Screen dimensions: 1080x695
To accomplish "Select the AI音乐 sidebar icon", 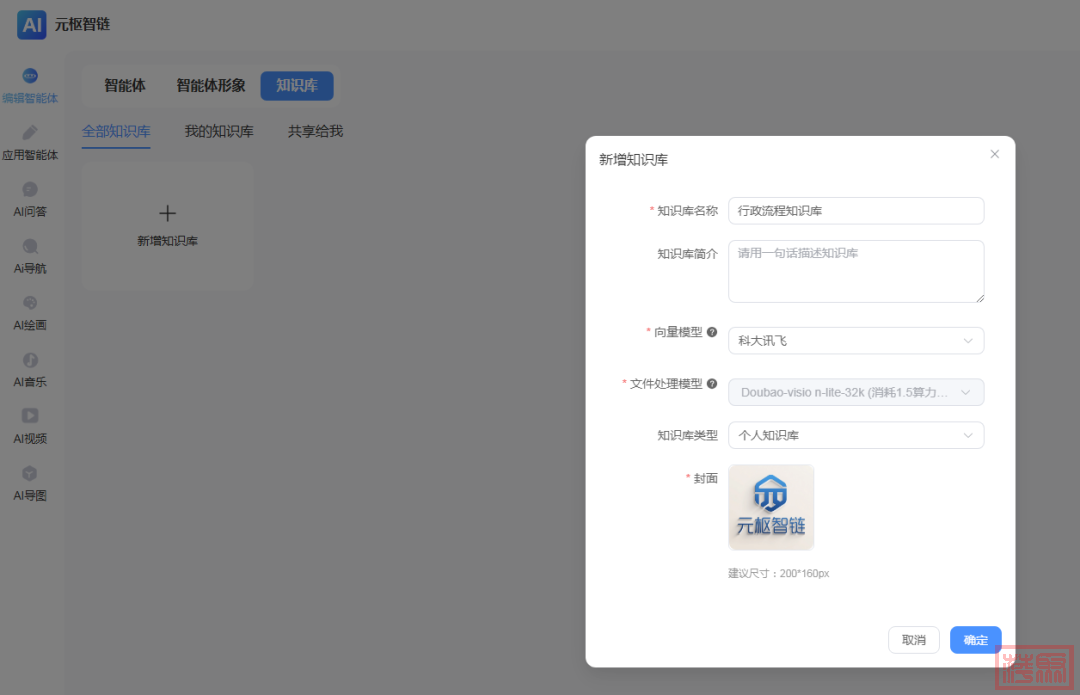I will (x=30, y=360).
